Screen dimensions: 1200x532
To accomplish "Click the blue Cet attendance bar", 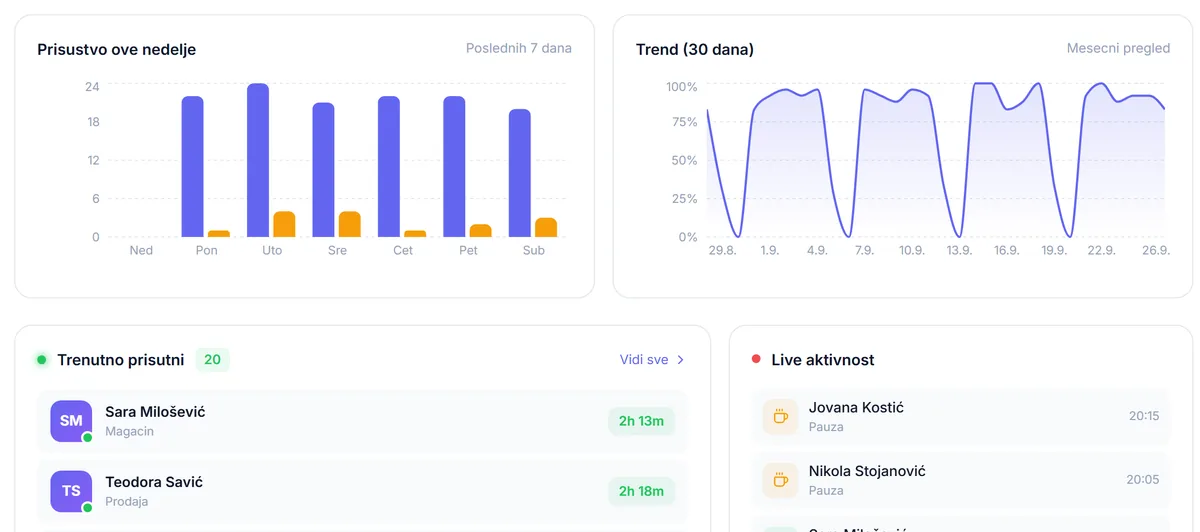I will tap(389, 167).
